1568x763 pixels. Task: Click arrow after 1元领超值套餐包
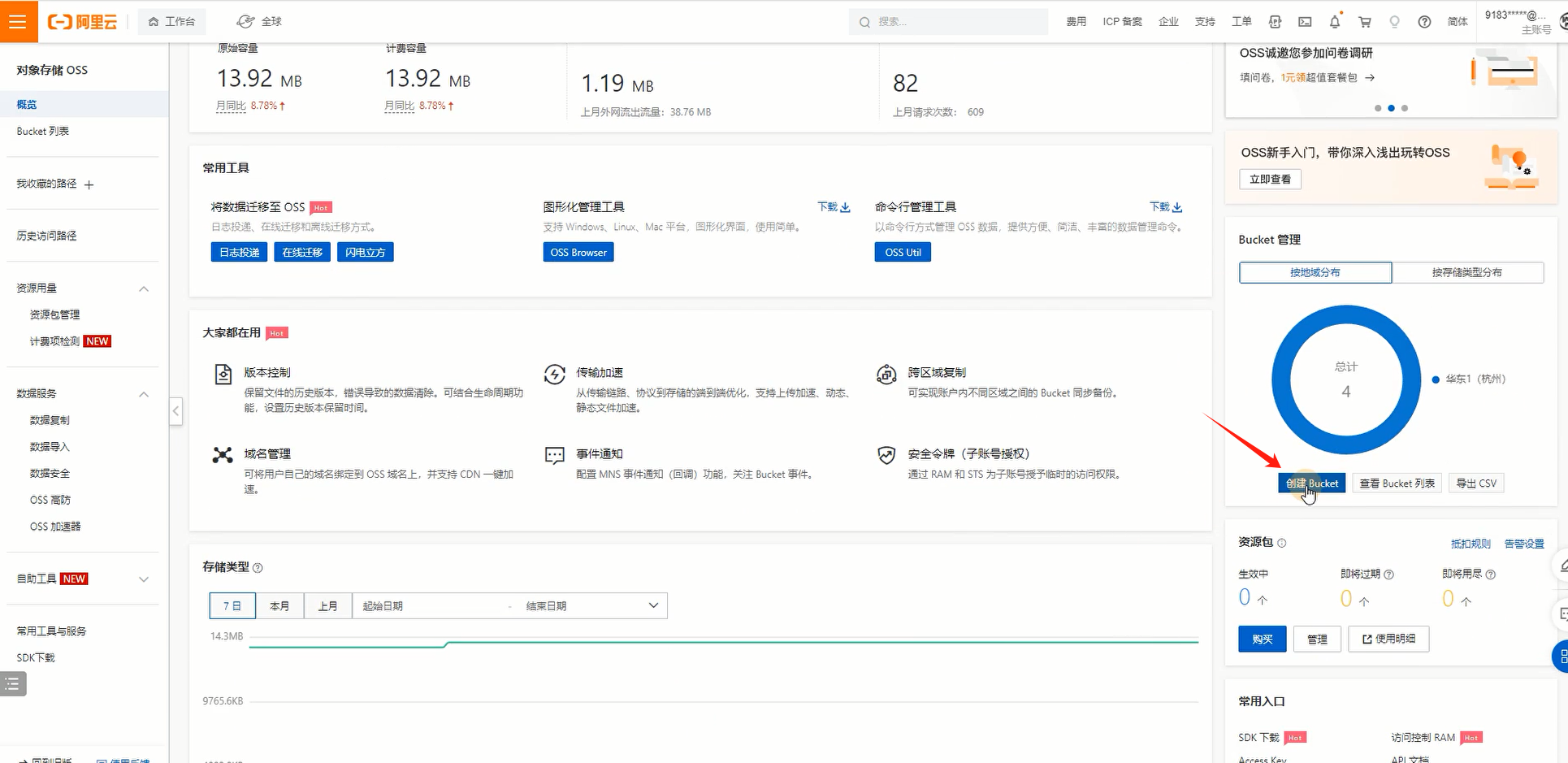(1370, 78)
